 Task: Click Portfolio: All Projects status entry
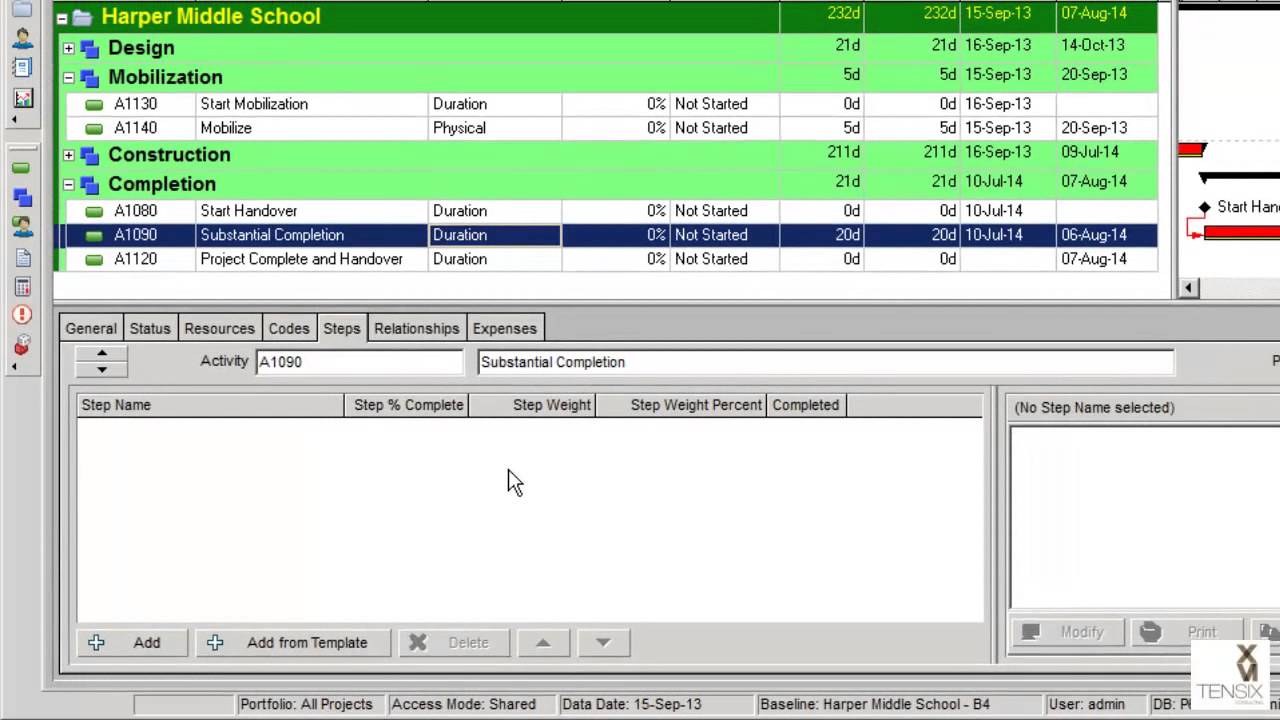(306, 704)
